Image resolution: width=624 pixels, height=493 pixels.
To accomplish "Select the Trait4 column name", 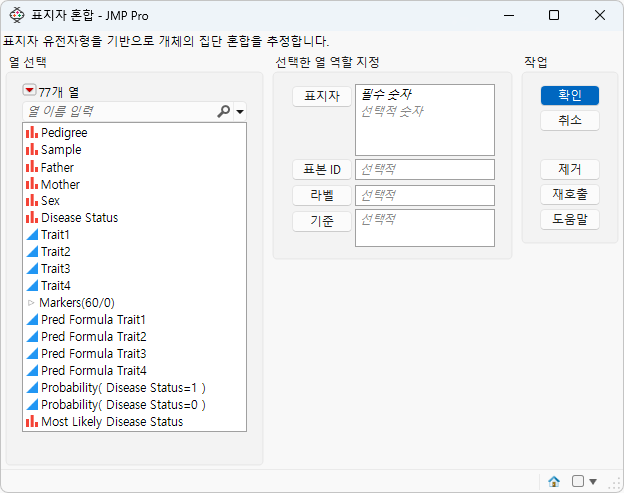I will point(56,286).
